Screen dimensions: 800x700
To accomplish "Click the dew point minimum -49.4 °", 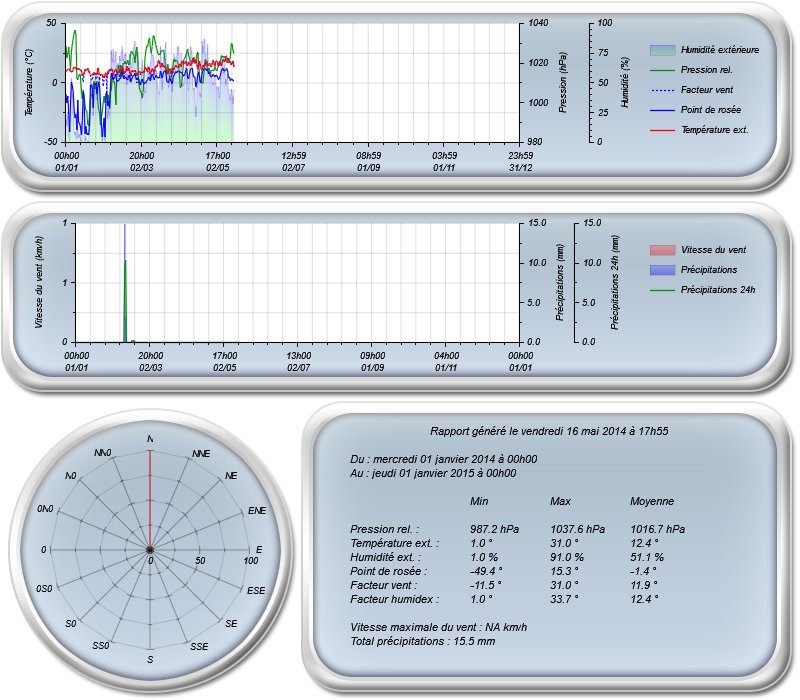I will coord(486,571).
